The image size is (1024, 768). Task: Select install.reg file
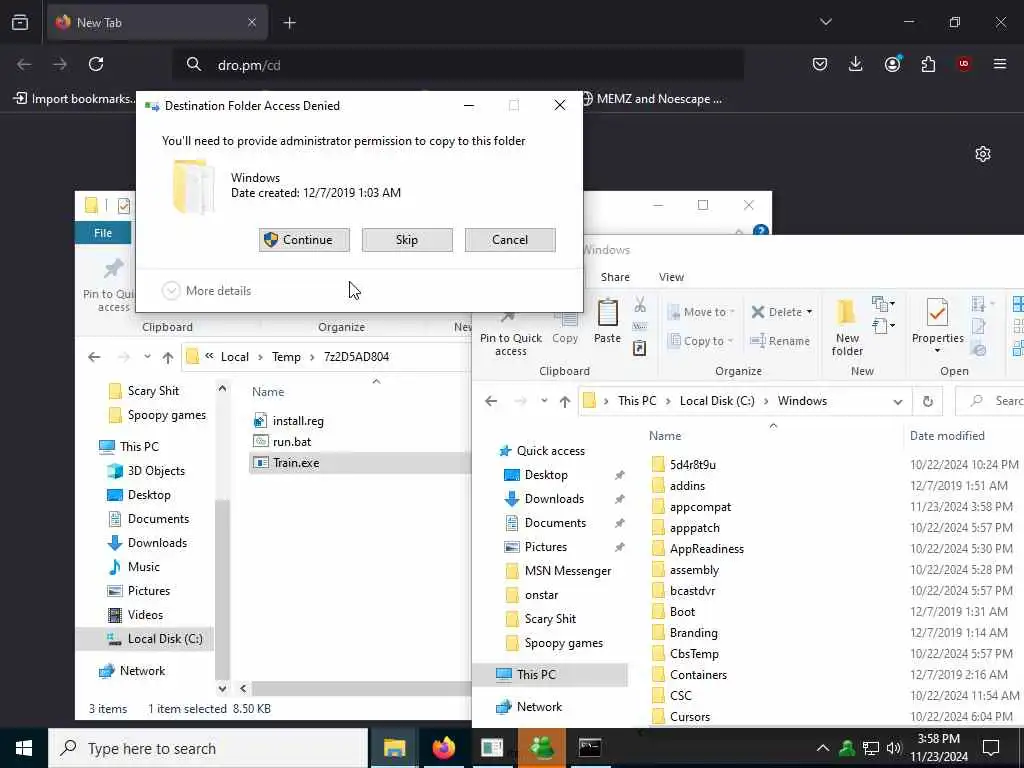[x=289, y=421]
